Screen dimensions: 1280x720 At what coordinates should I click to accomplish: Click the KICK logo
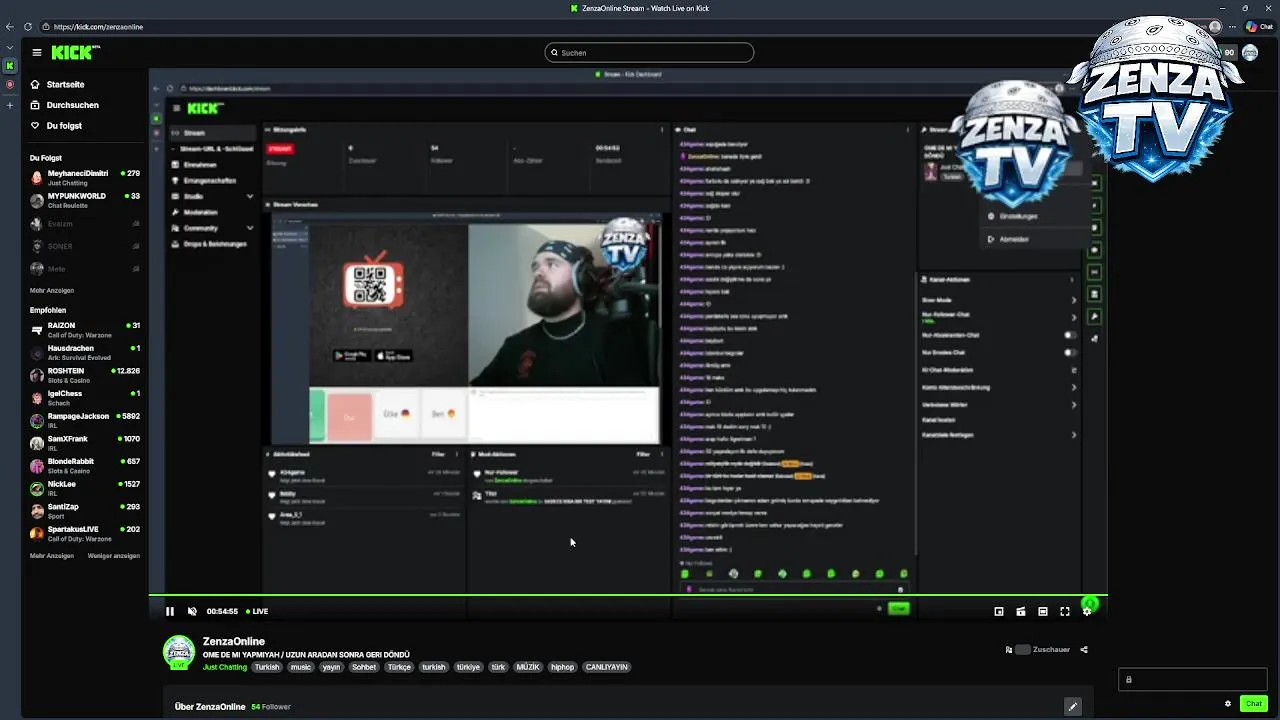(75, 52)
